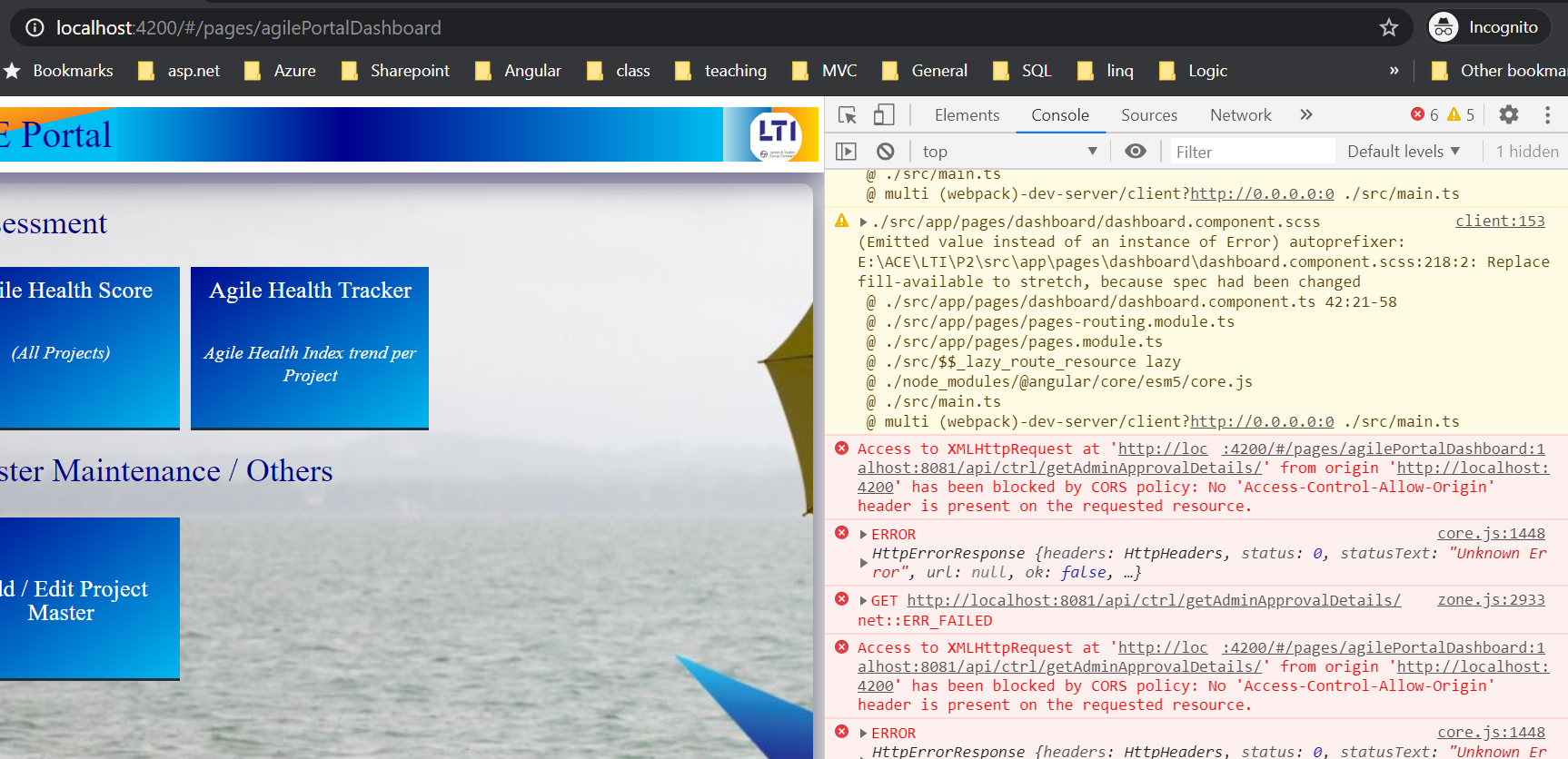Open the class bookmarks folder
The width and height of the screenshot is (1568, 759).
(x=619, y=71)
